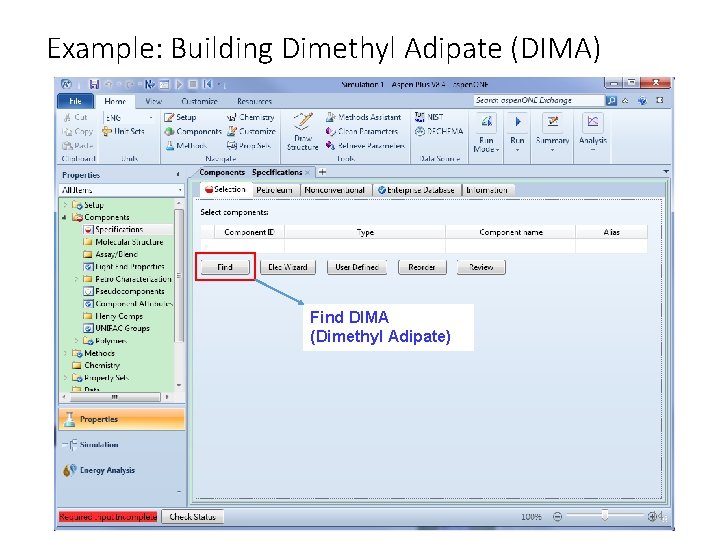Click the Find button
The width and height of the screenshot is (720, 540).
click(225, 267)
